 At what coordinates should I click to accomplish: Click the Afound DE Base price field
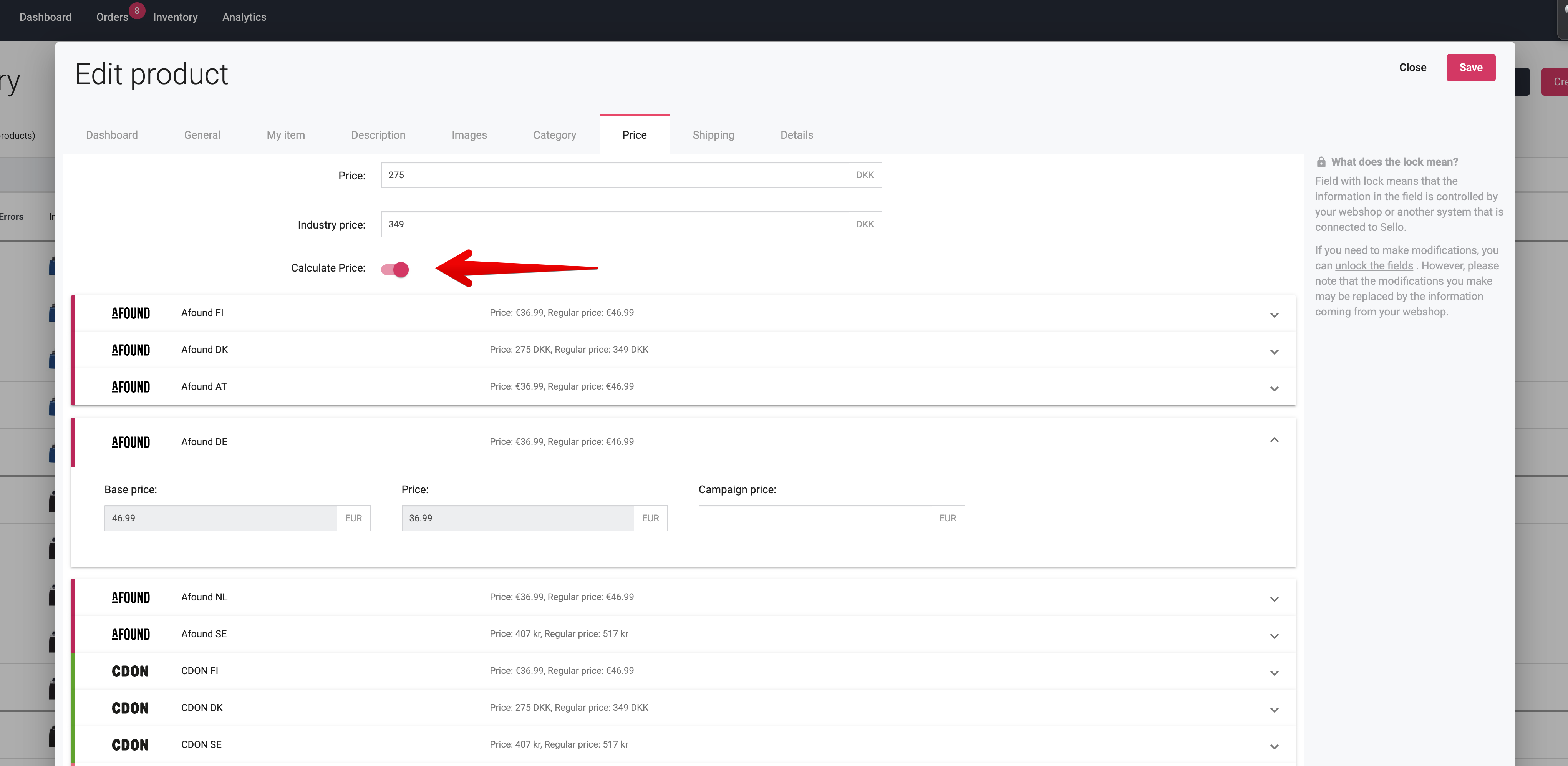(237, 518)
